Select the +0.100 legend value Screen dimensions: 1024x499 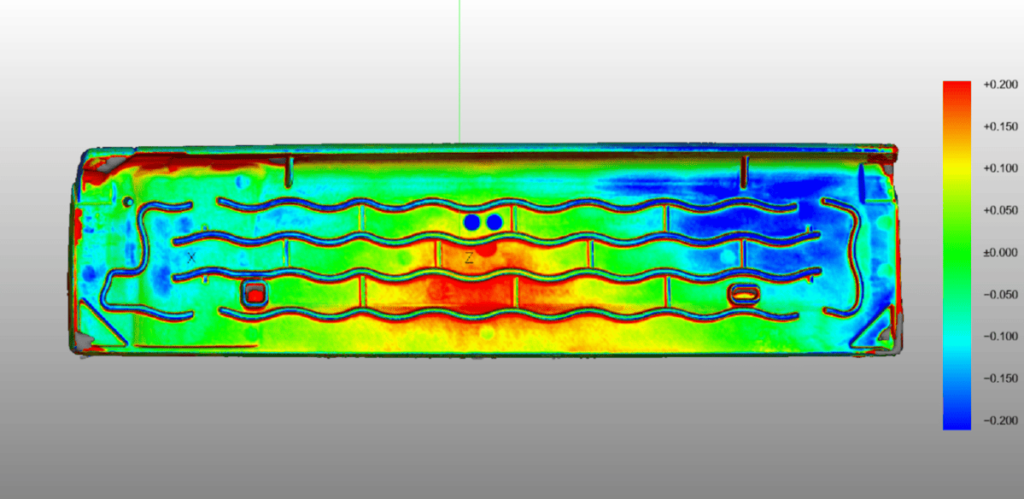(1001, 169)
